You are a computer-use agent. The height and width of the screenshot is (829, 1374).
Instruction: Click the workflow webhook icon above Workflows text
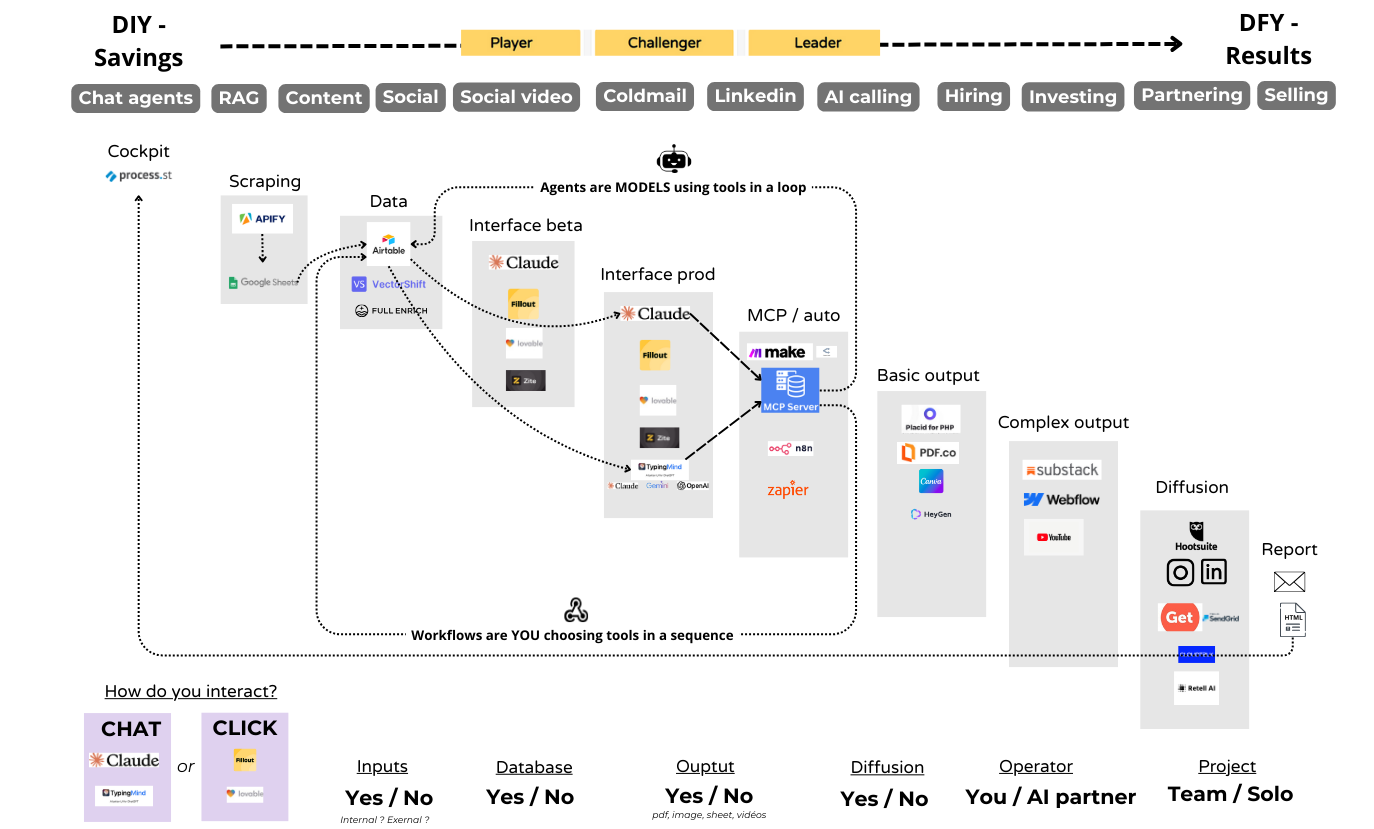575,610
